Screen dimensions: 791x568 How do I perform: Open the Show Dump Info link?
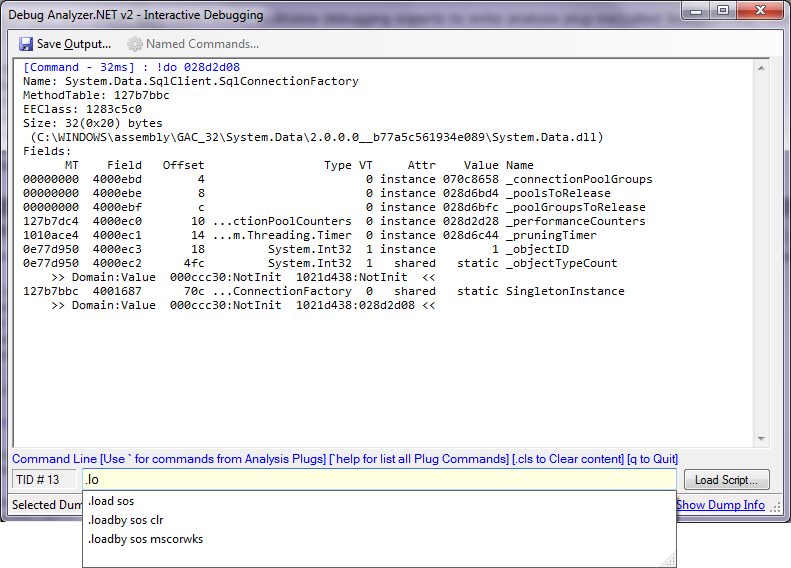(x=720, y=505)
